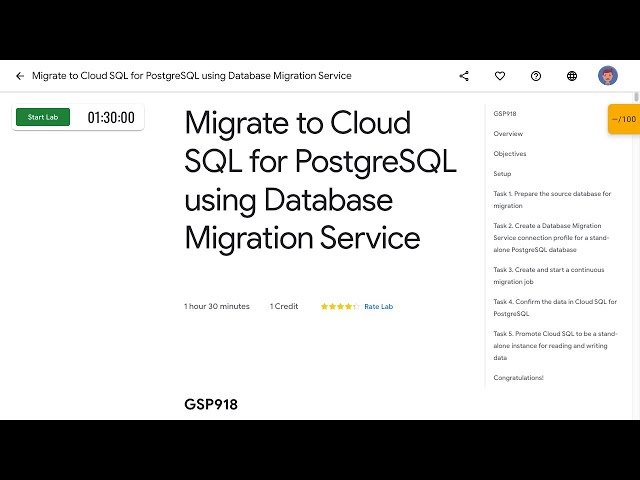Open the score badge showing –/100
The height and width of the screenshot is (480, 640).
tap(624, 119)
